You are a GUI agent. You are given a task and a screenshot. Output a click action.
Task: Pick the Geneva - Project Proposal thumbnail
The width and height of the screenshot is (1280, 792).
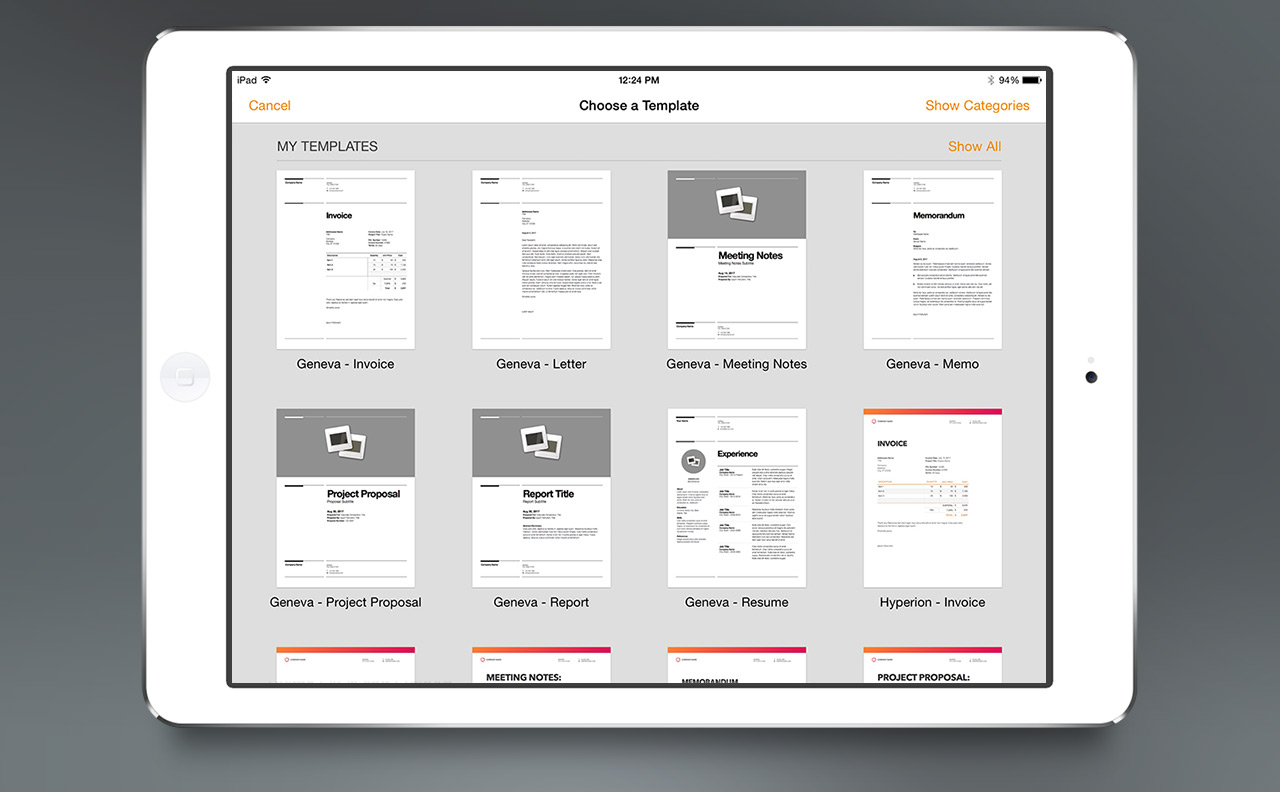pos(345,498)
